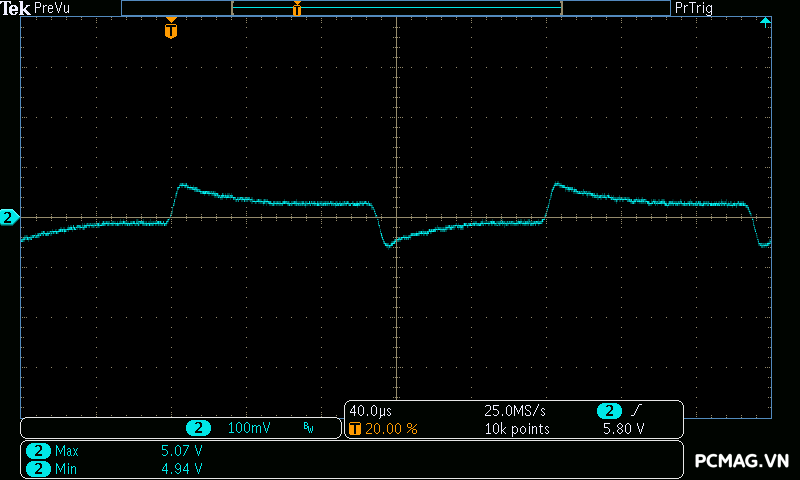Click the channel 2 ground reference marker
800x480 pixels.
8,217
